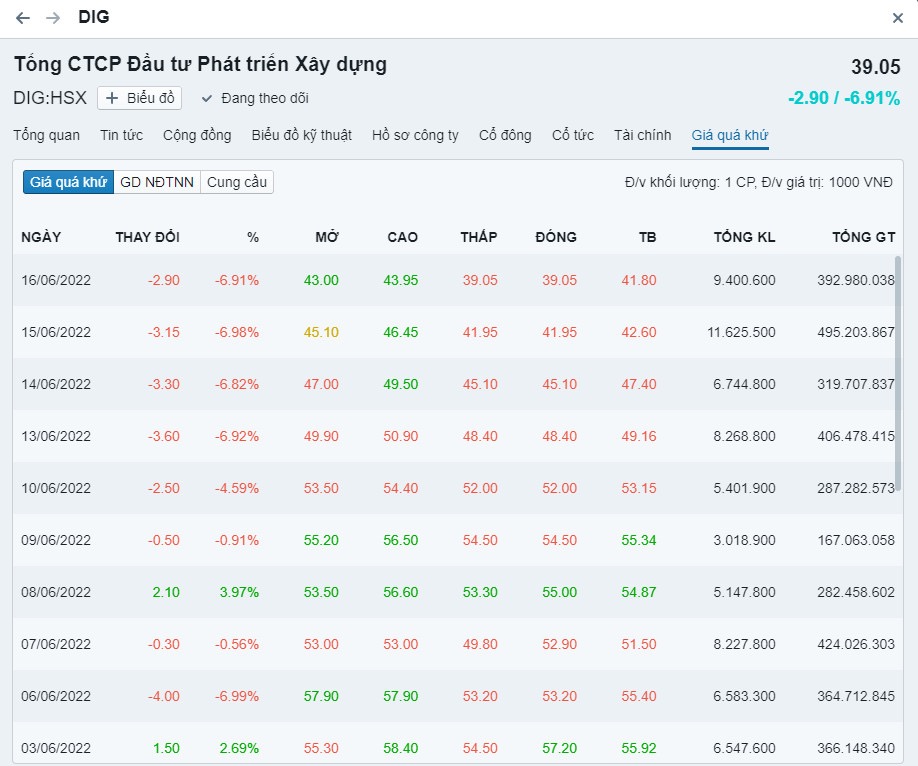Open the Tổng quan tab
Viewport: 918px width, 766px height.
(x=46, y=135)
